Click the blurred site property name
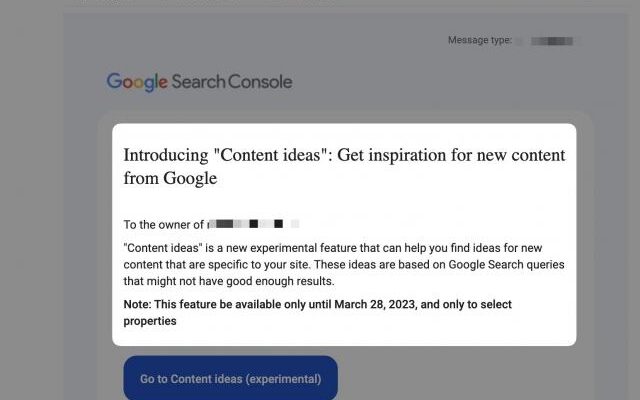Viewport: 640px width, 400px height. pos(252,224)
